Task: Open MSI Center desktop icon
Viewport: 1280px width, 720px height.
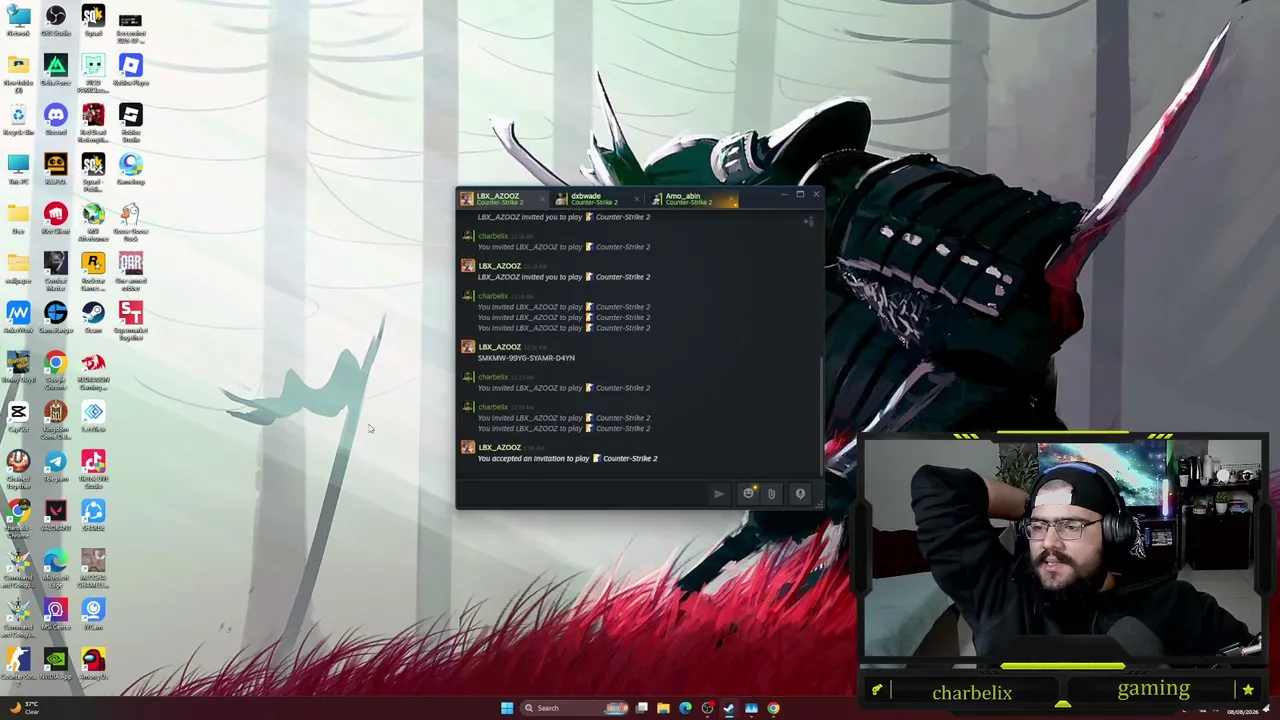Action: (55, 614)
